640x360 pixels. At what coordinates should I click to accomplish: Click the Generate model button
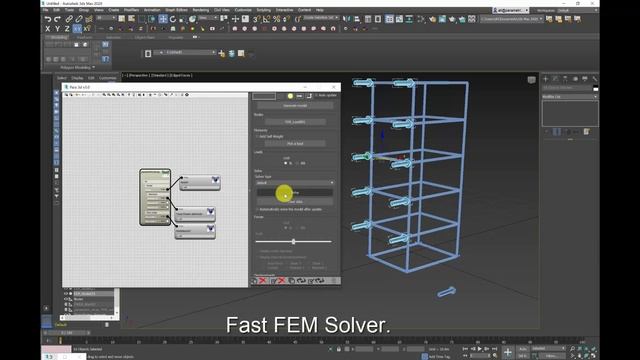(295, 106)
